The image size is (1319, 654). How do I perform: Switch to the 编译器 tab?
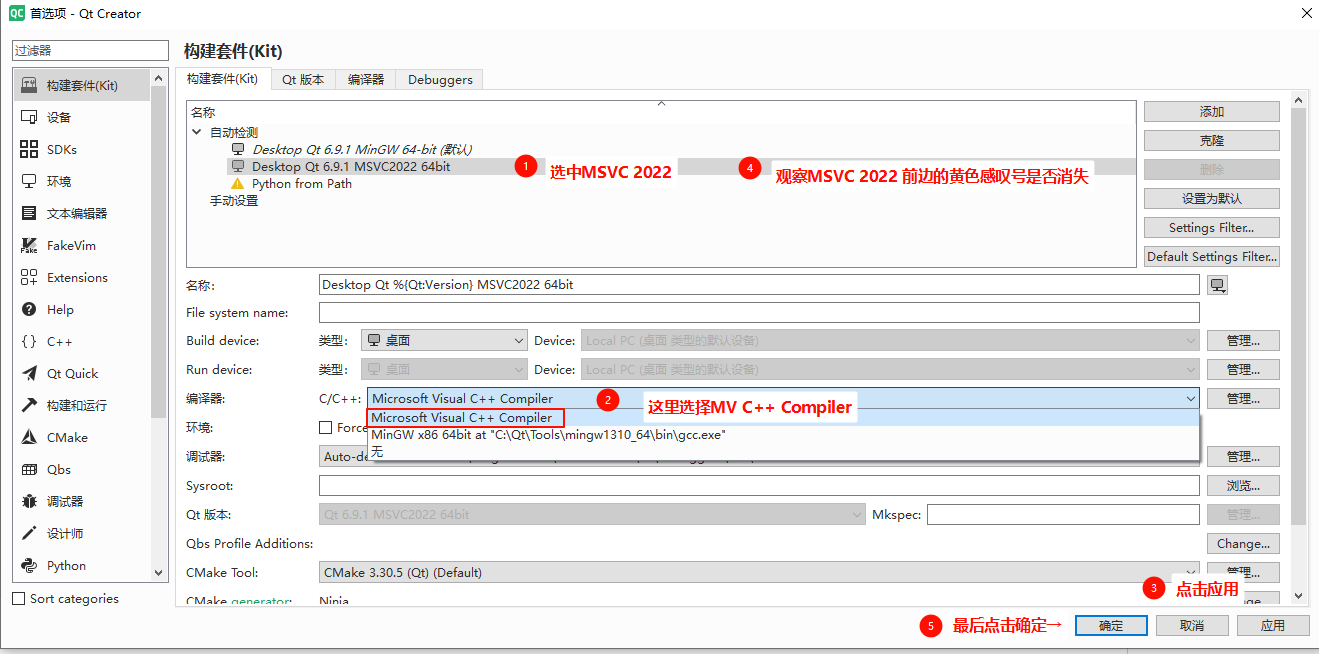click(x=366, y=79)
